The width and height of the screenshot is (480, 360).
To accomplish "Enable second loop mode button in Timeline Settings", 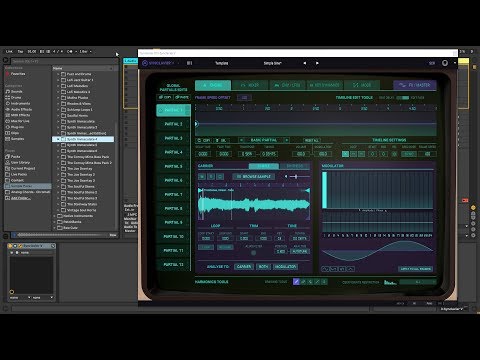I will pos(353,154).
